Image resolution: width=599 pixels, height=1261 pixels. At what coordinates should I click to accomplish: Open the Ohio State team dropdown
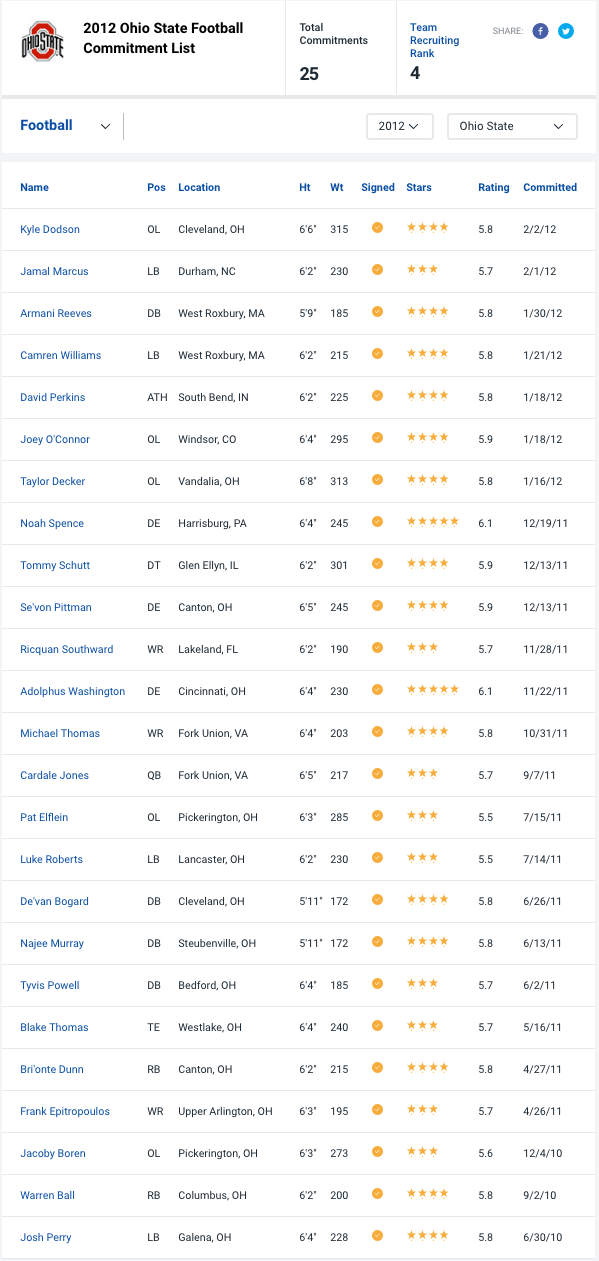coord(512,126)
